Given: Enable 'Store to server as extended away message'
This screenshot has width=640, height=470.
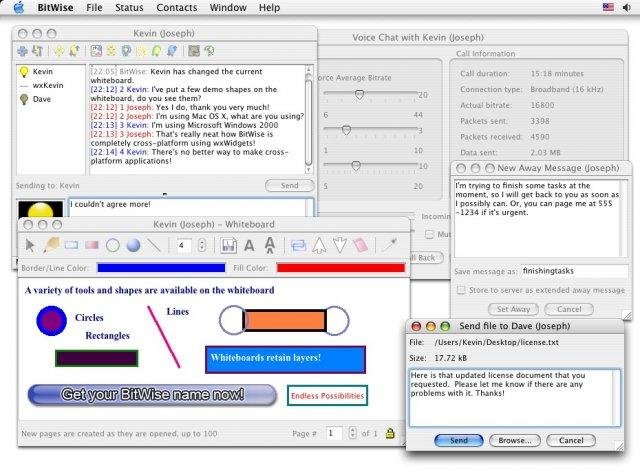Looking at the screenshot, I should coord(461,290).
